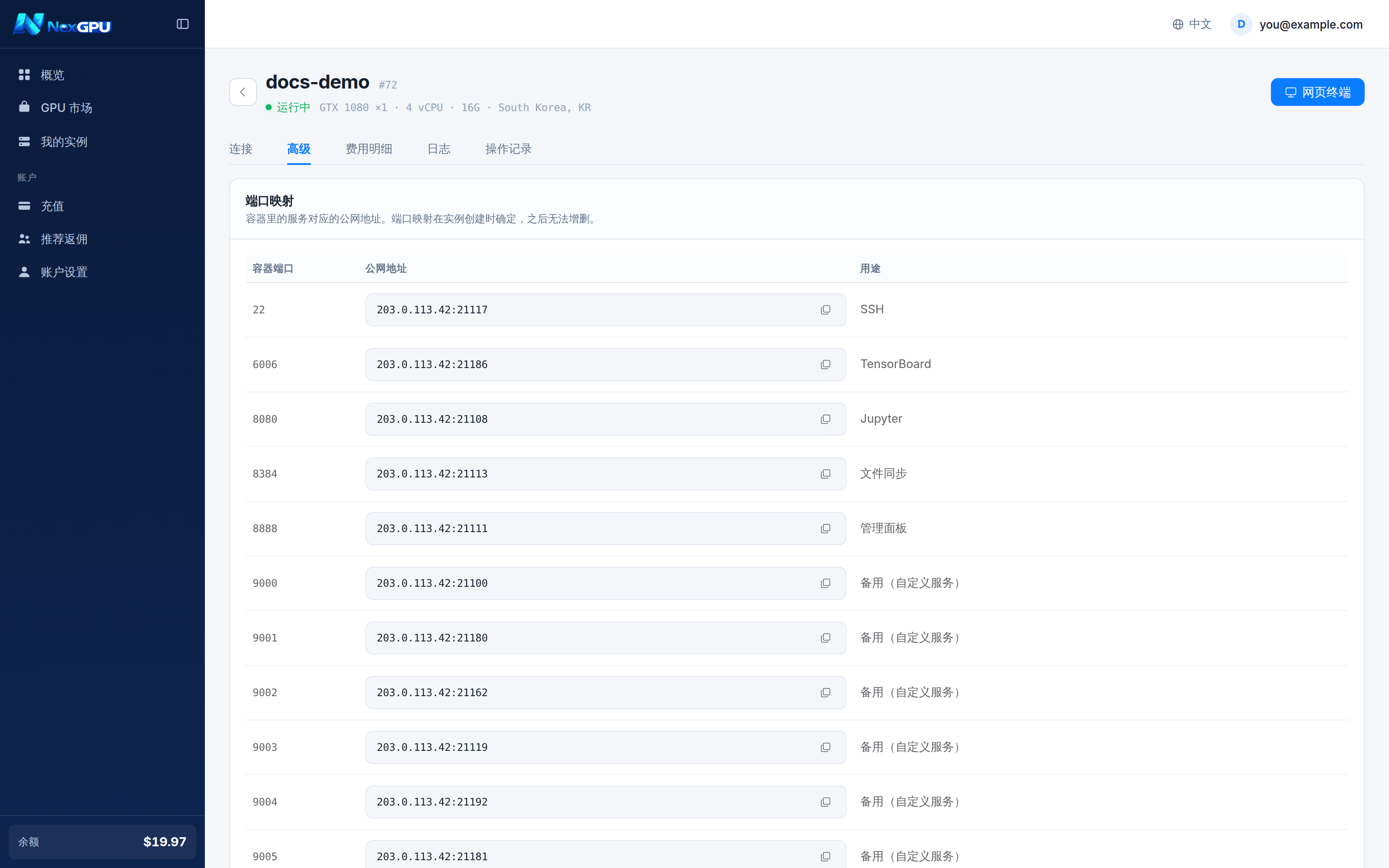
Task: Change language via 中文 selector
Action: point(1192,24)
